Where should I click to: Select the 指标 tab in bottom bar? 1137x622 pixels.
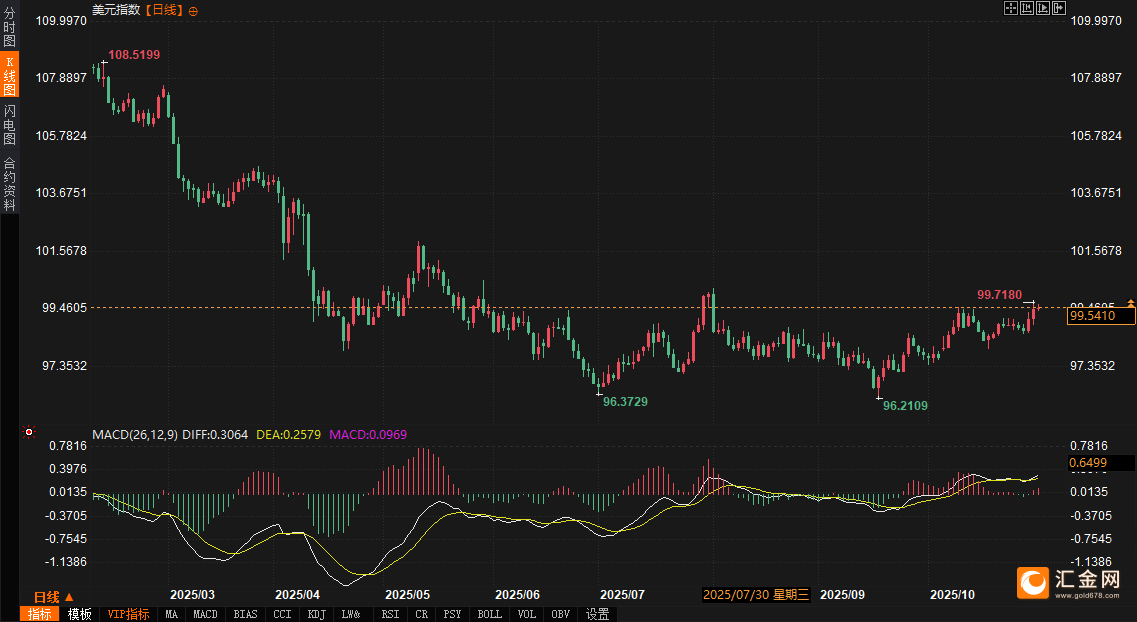[40, 614]
